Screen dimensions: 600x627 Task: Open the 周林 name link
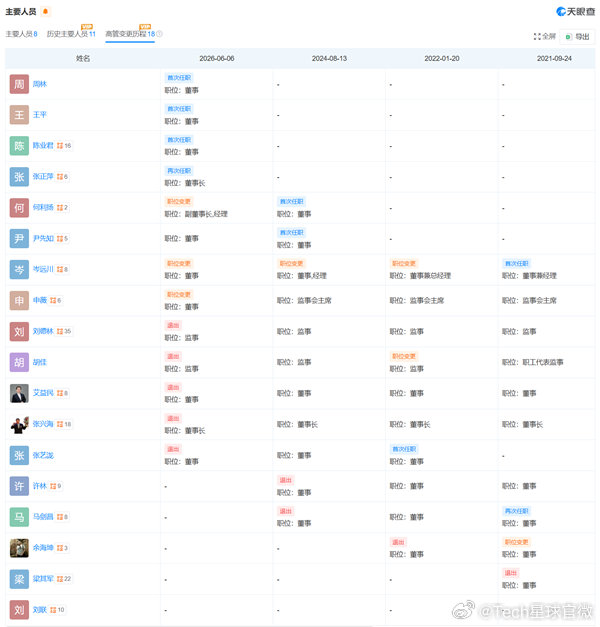pyautogui.click(x=40, y=84)
